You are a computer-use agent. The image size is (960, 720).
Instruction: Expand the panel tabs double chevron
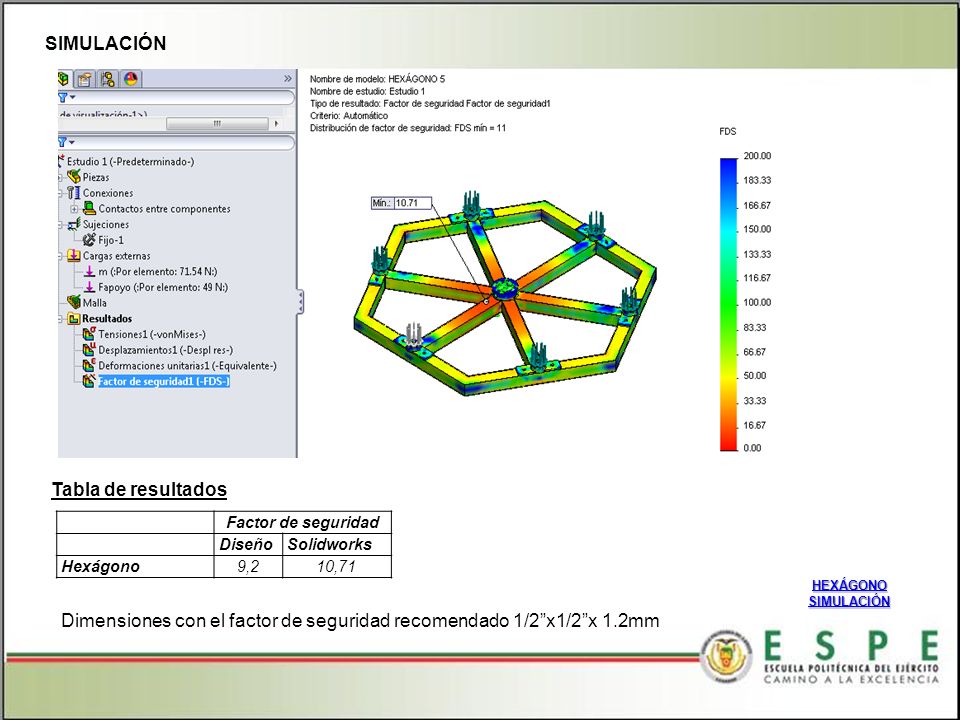click(288, 79)
